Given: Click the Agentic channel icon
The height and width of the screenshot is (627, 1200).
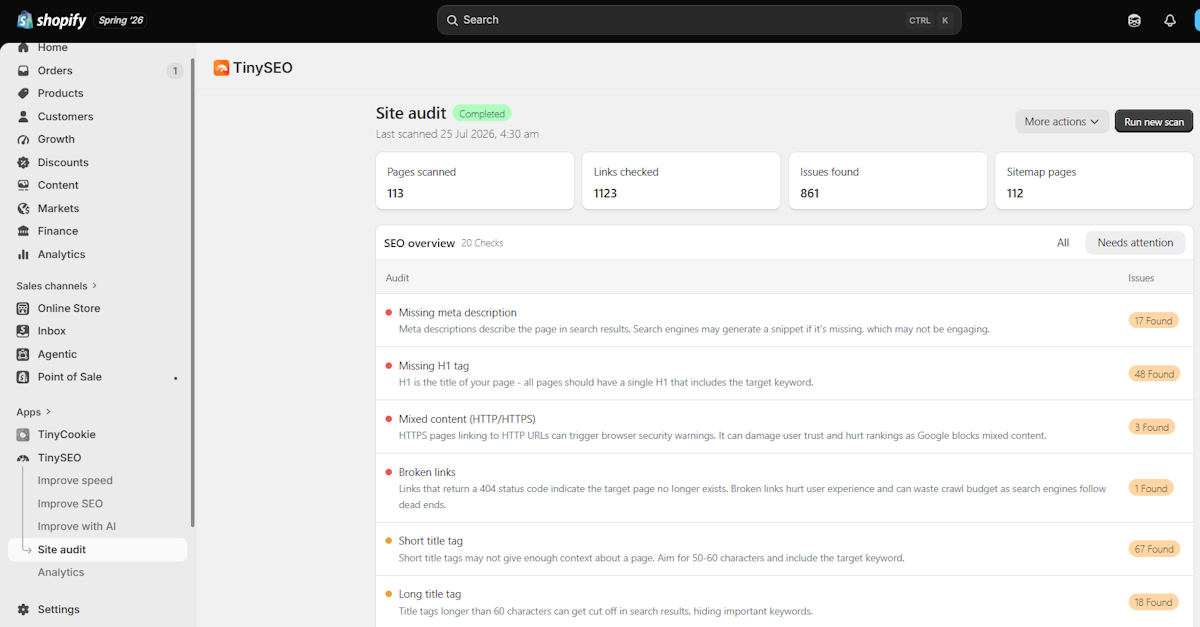Looking at the screenshot, I should pos(23,354).
